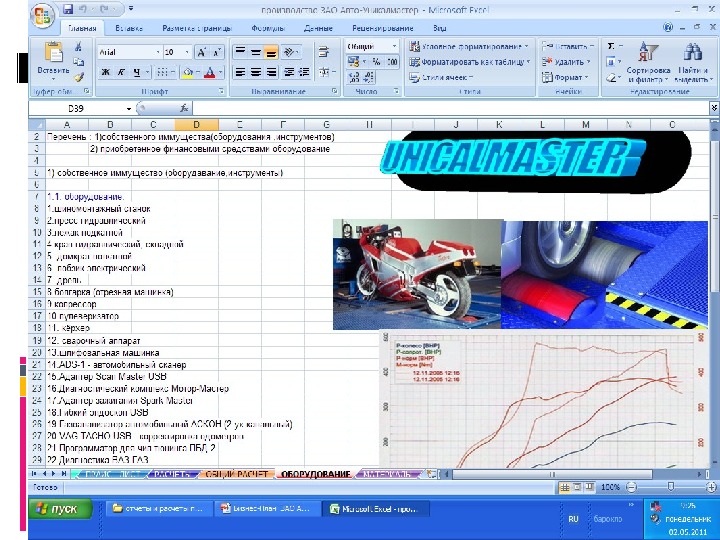Open the Формулы ribbon tab

coord(269,28)
